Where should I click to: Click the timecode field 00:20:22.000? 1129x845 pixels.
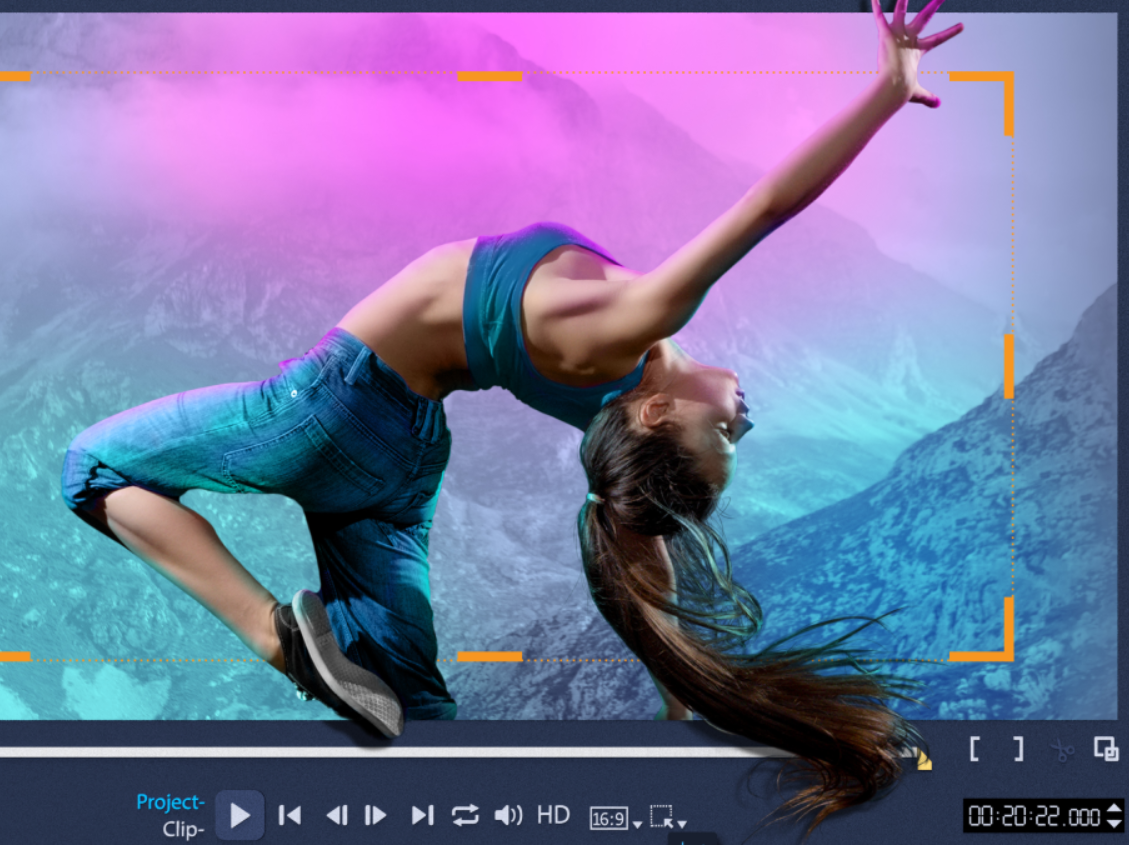(x=1035, y=816)
